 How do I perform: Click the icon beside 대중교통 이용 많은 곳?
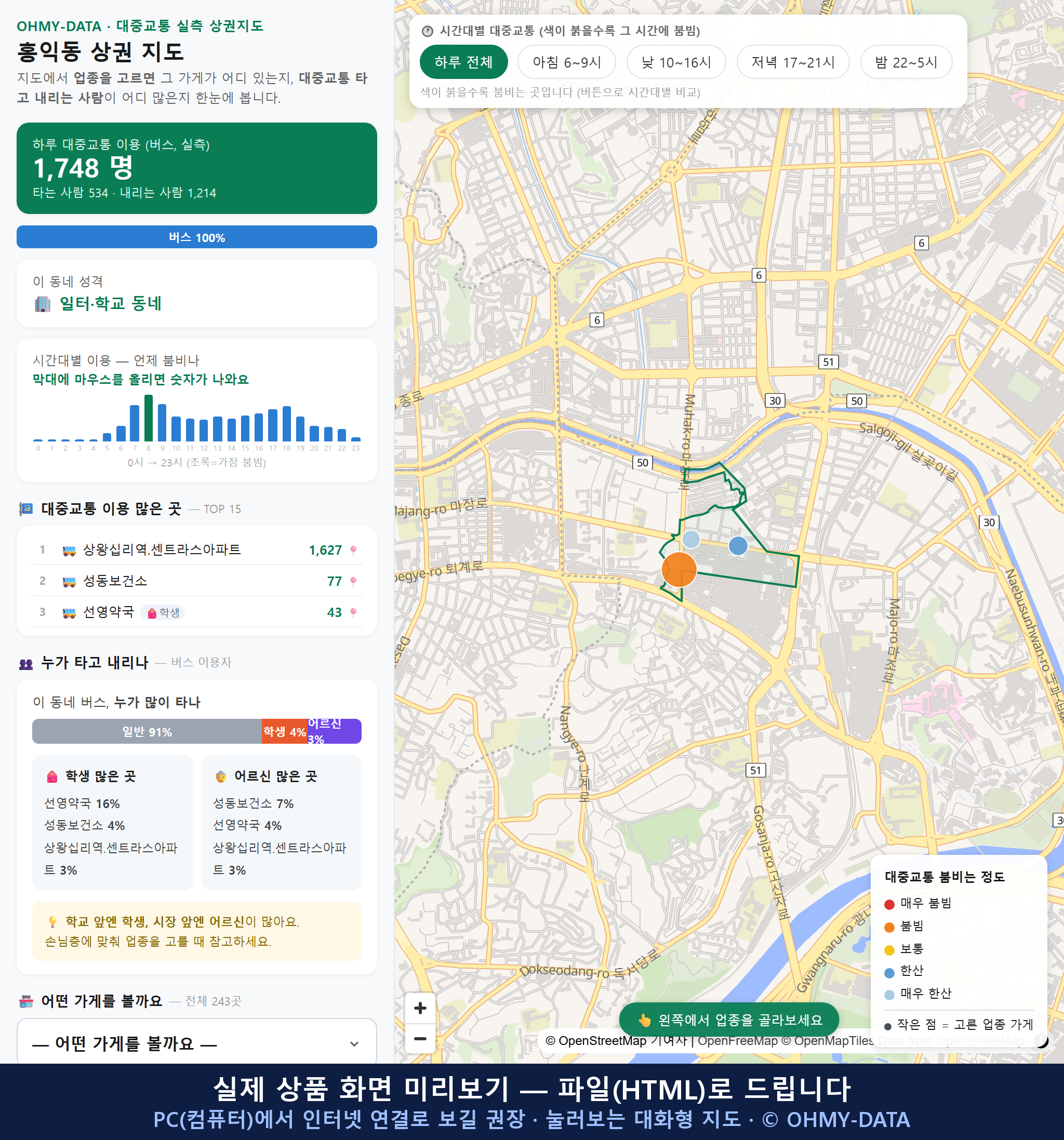pos(26,508)
